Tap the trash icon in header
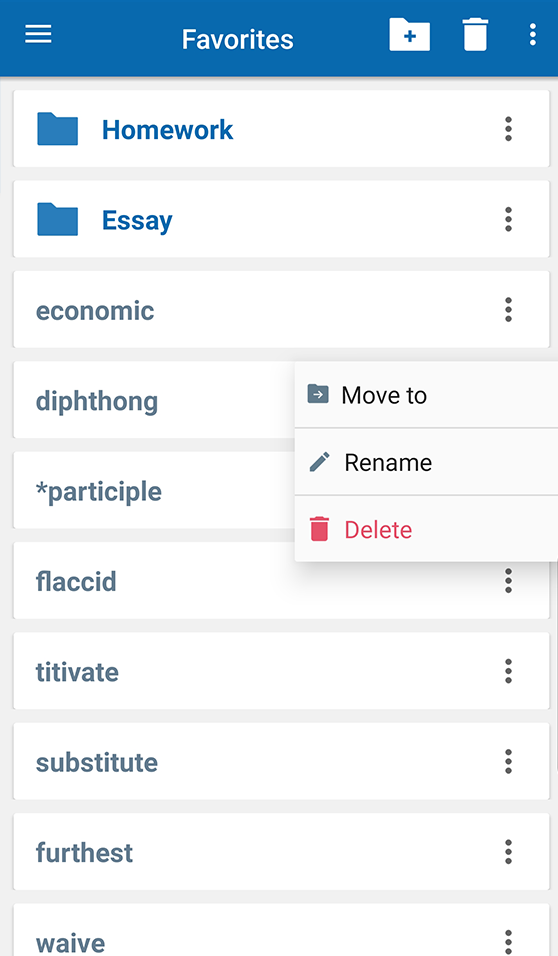The width and height of the screenshot is (558, 956). click(x=475, y=34)
